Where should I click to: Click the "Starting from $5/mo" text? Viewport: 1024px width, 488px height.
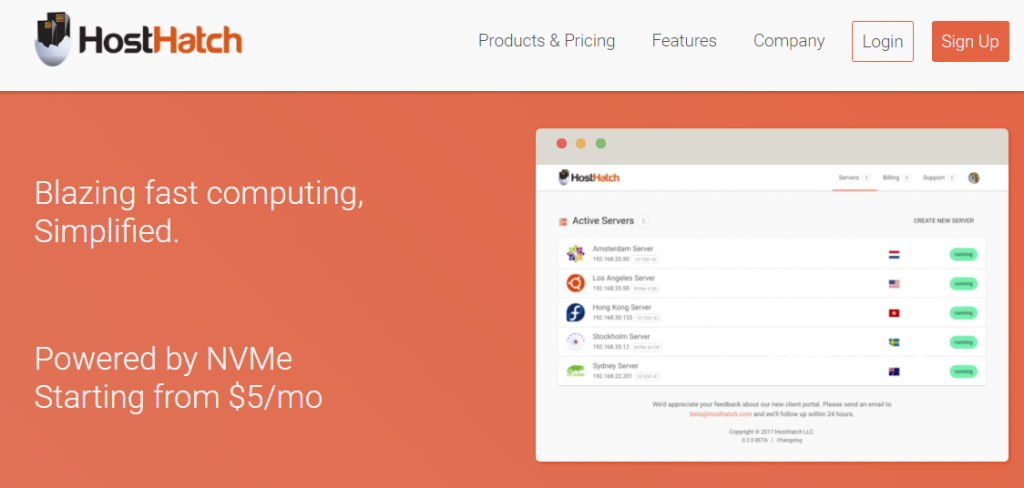pyautogui.click(x=178, y=397)
